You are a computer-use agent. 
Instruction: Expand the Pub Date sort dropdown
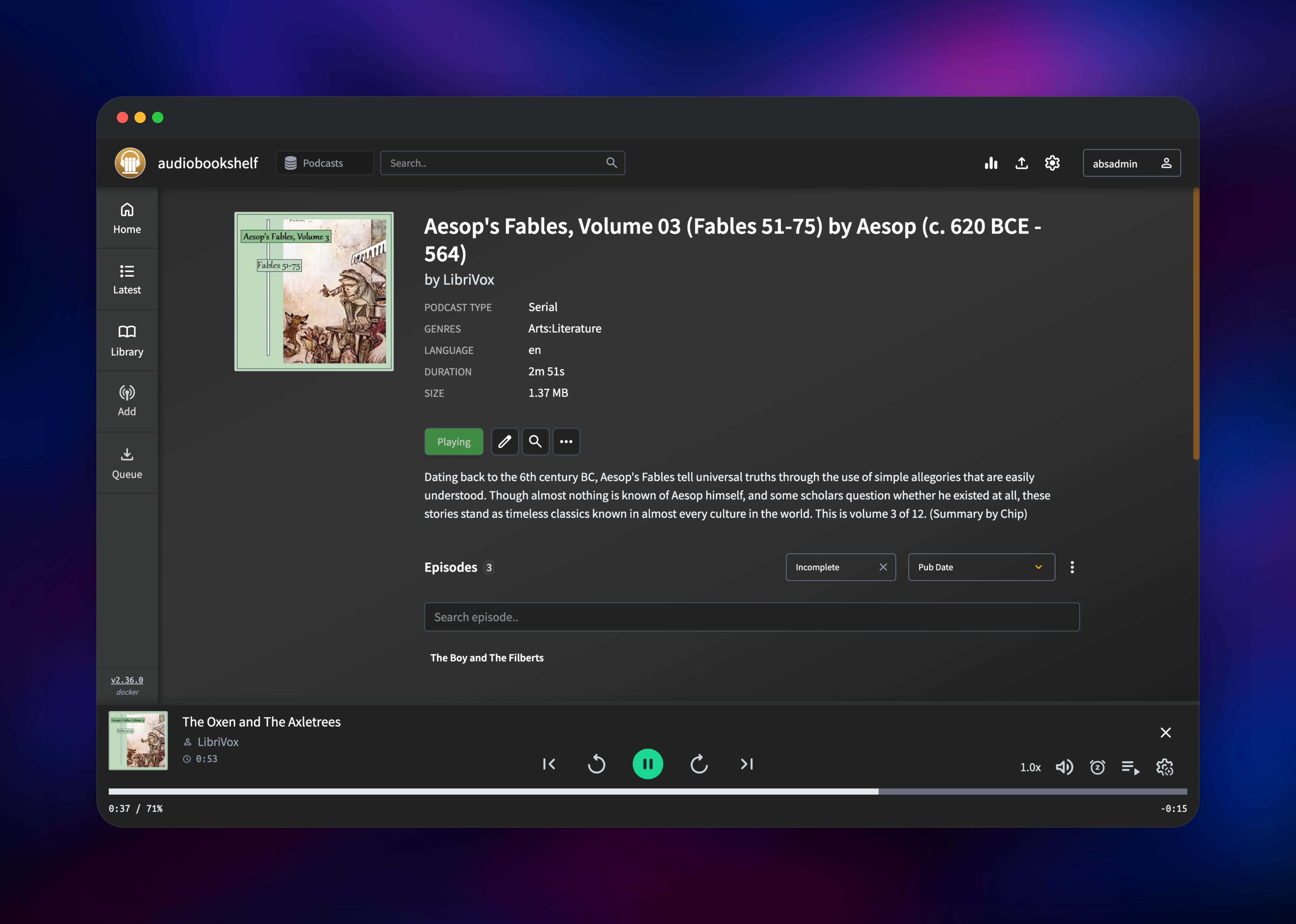coord(982,567)
